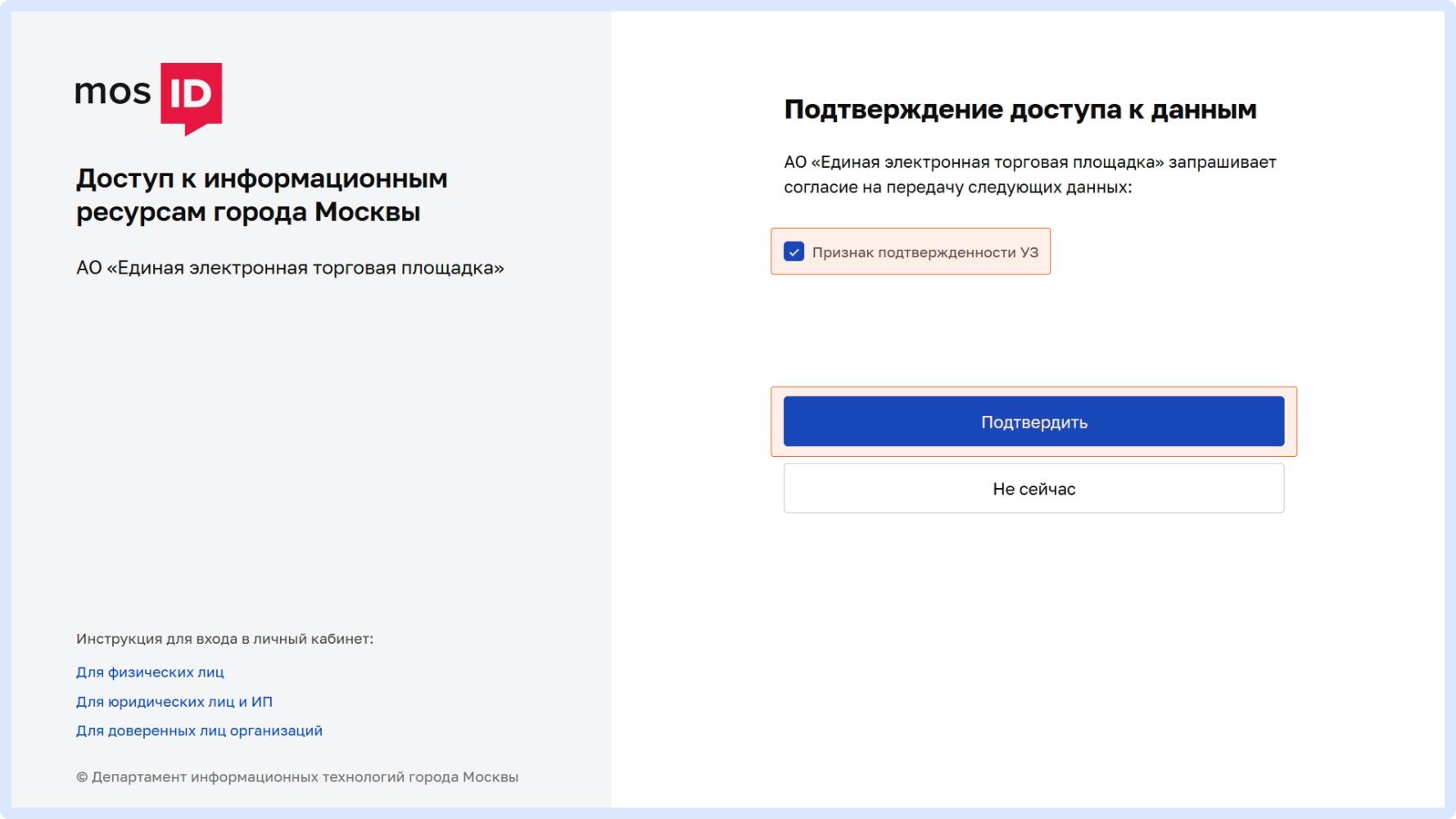
Task: Open the Для физических лиц instruction link
Action: click(x=150, y=672)
